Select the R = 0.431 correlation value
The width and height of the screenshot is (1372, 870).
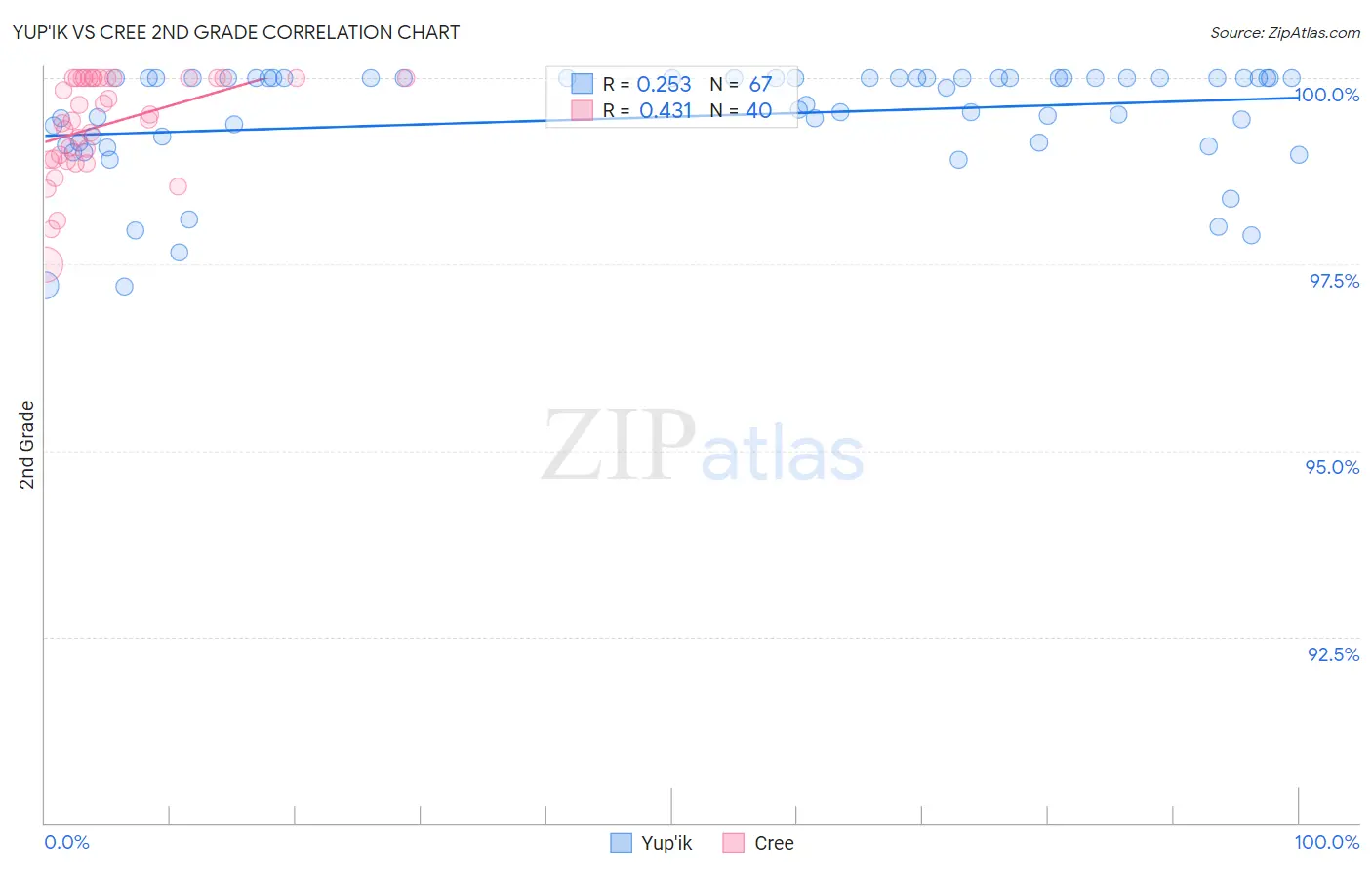[x=666, y=110]
